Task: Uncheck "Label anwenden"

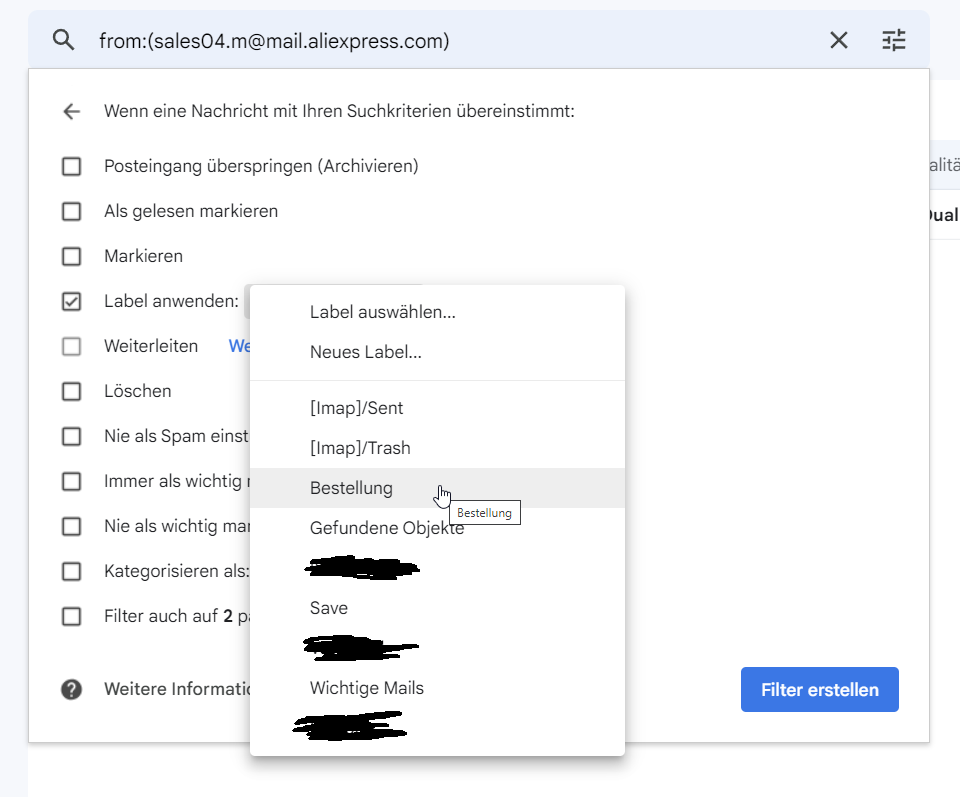Action: pyautogui.click(x=71, y=301)
